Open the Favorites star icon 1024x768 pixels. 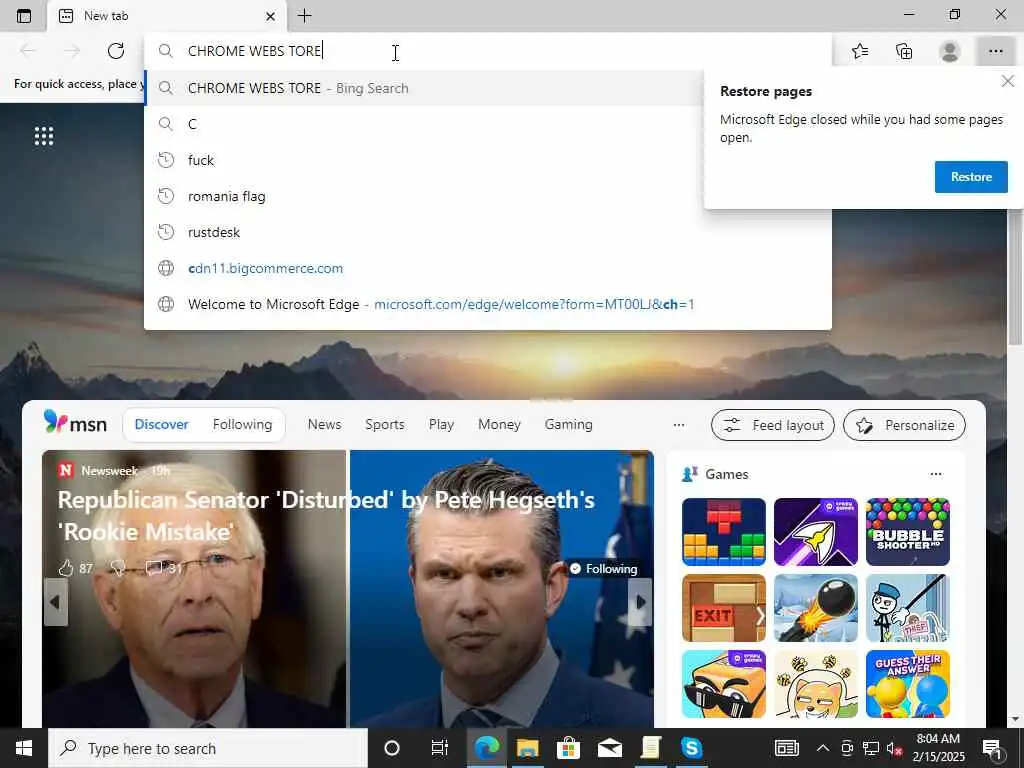(860, 51)
